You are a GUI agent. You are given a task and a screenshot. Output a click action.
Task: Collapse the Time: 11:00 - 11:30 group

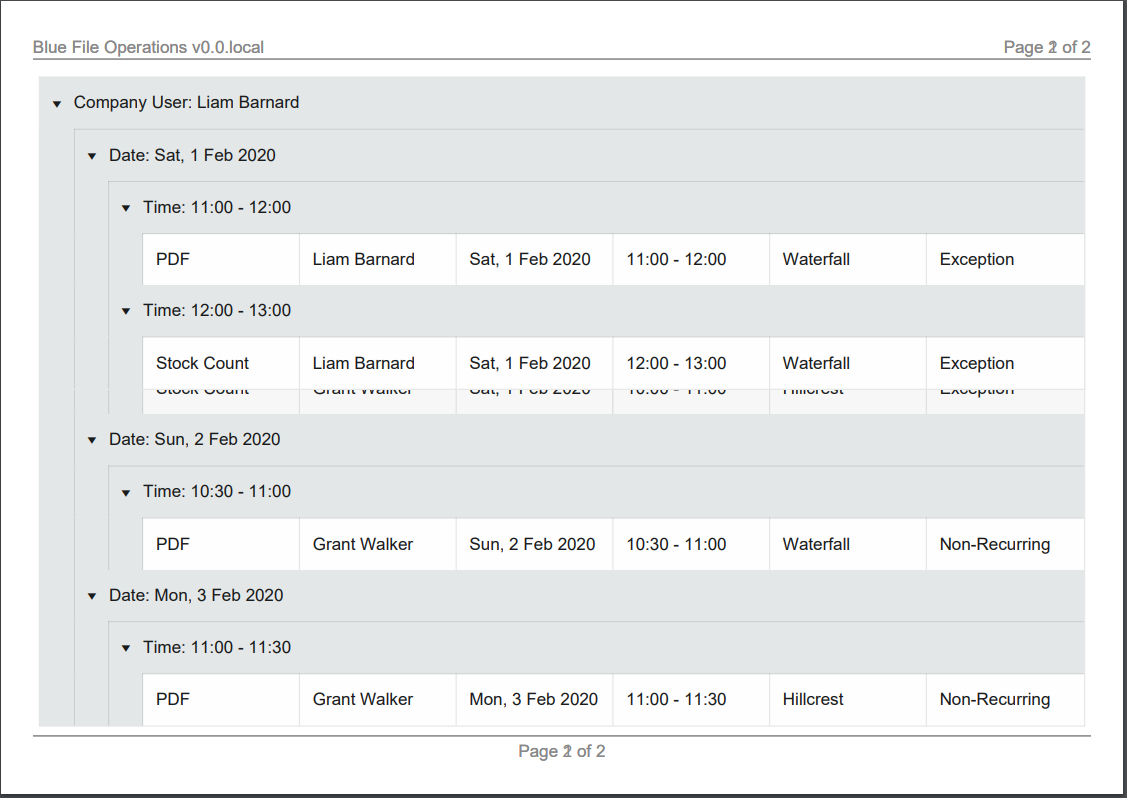126,648
